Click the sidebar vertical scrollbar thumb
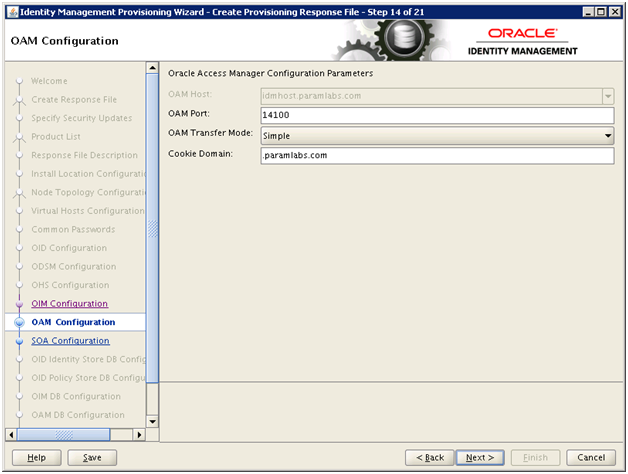This screenshot has height=474, width=628. click(x=152, y=228)
